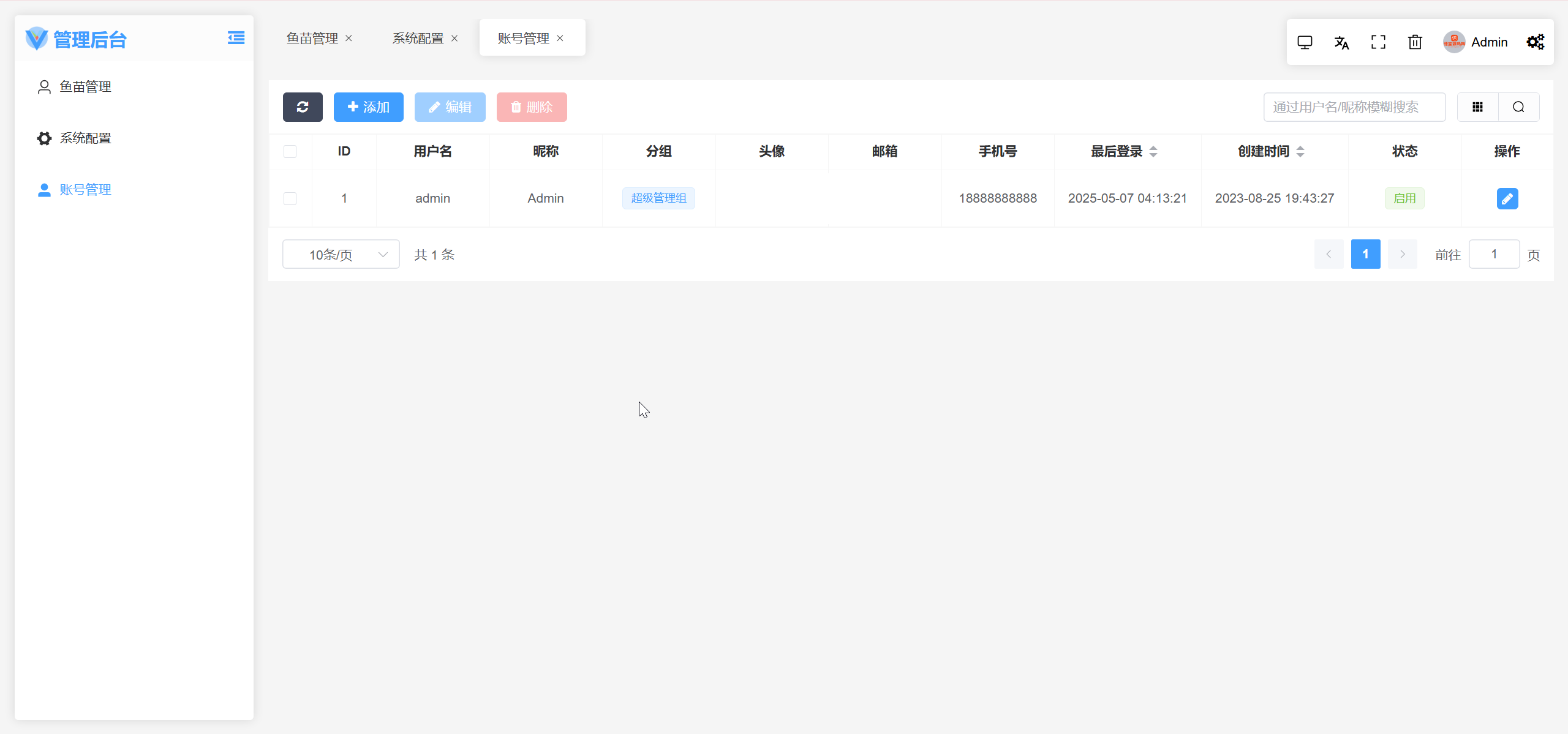Image resolution: width=1568 pixels, height=734 pixels.
Task: Tick the checkbox for admin row
Action: point(290,198)
